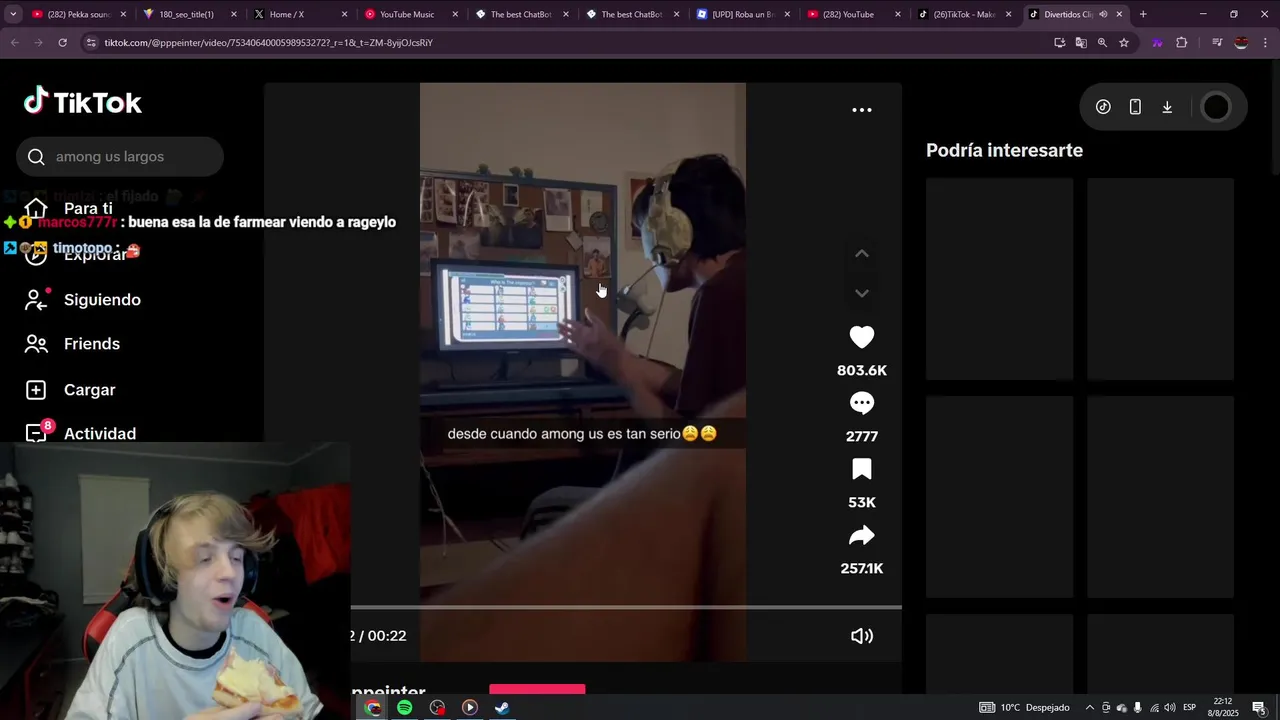Open the volume control in system tray
This screenshot has width=1280, height=720.
pos(1170,707)
